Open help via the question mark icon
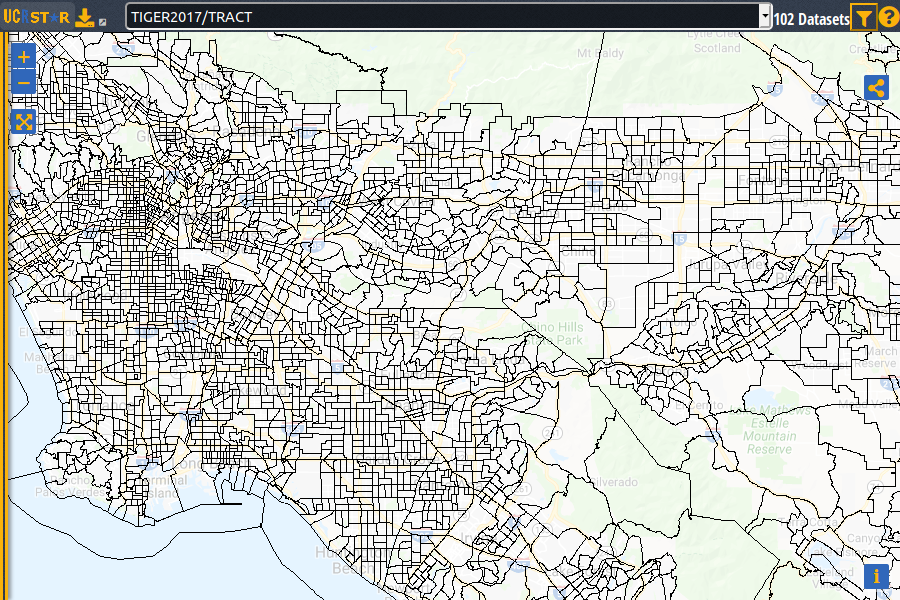This screenshot has width=900, height=600. [x=888, y=17]
